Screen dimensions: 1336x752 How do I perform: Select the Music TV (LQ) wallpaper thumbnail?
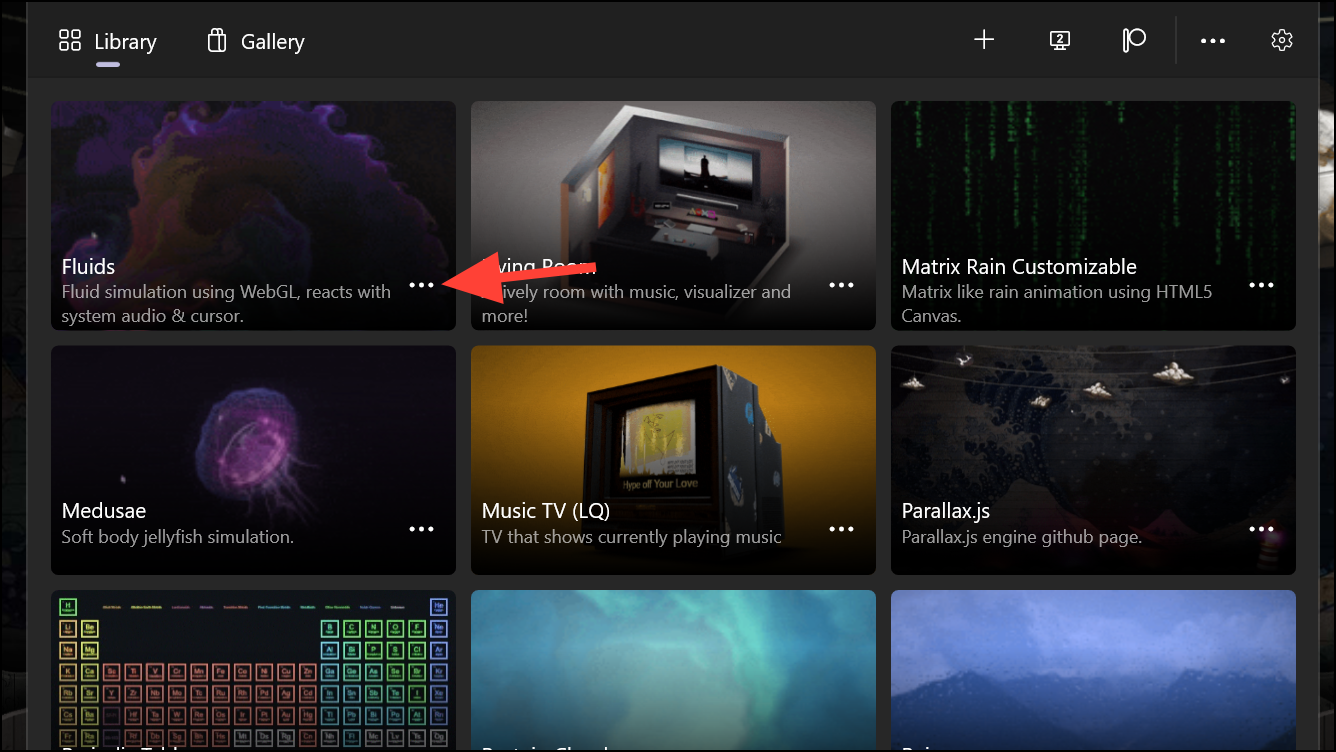pyautogui.click(x=673, y=460)
